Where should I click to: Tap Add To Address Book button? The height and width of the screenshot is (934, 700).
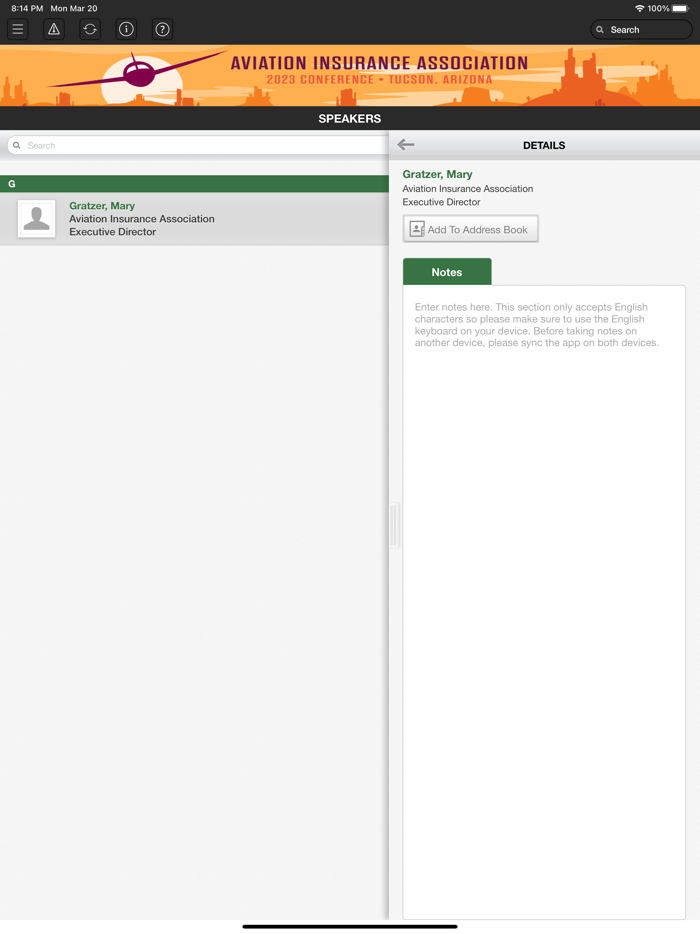coord(471,229)
